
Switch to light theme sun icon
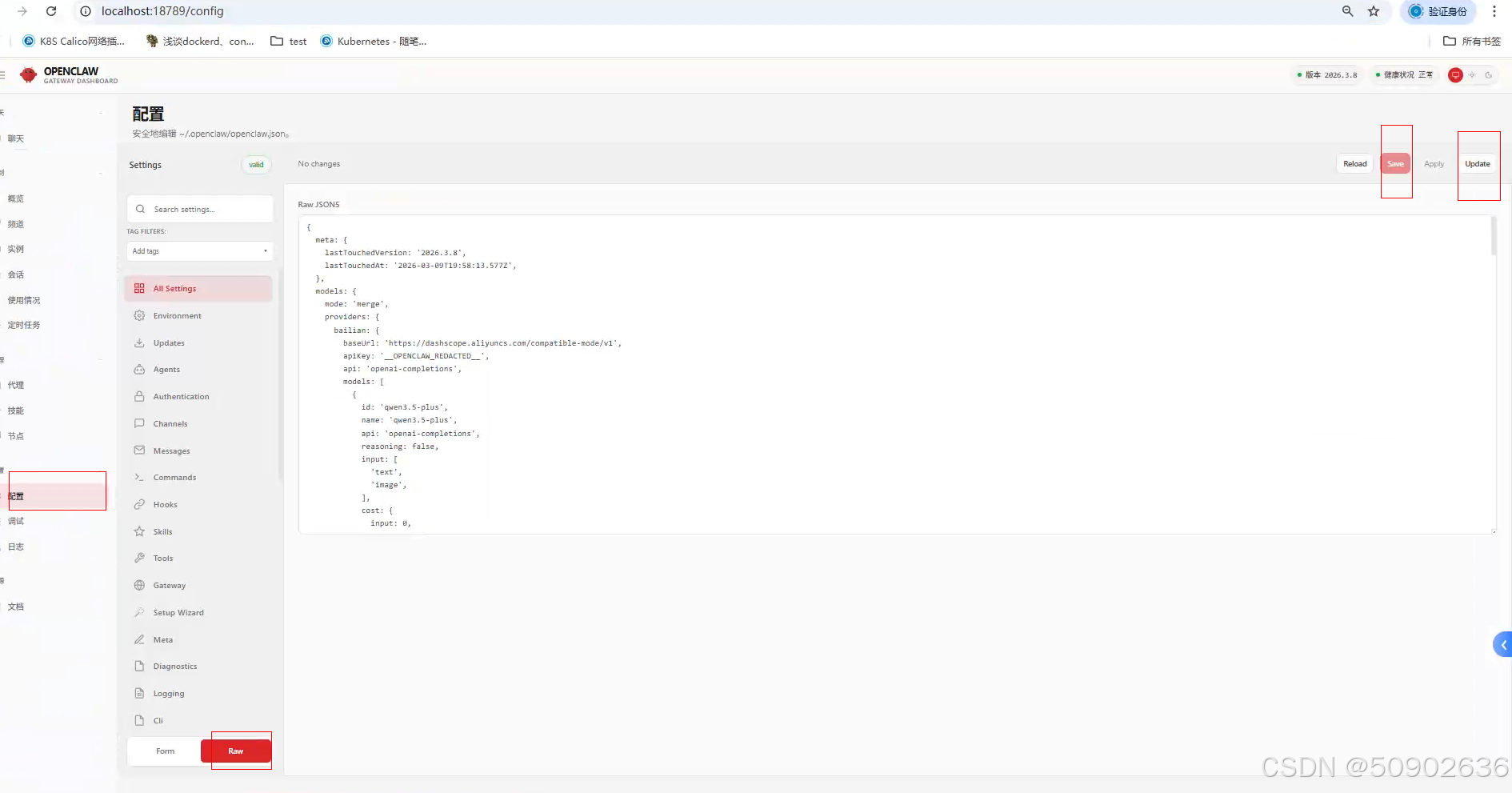(x=1472, y=75)
